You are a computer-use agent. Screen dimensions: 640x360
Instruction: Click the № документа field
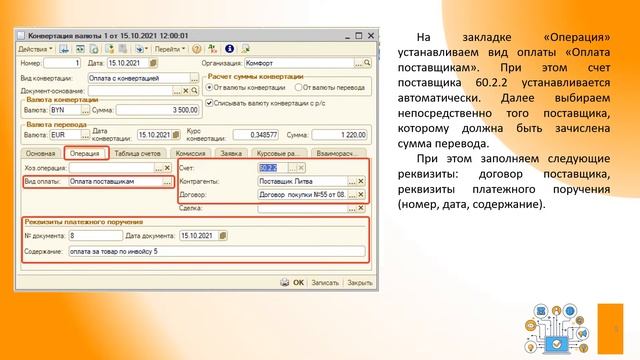[x=96, y=236]
